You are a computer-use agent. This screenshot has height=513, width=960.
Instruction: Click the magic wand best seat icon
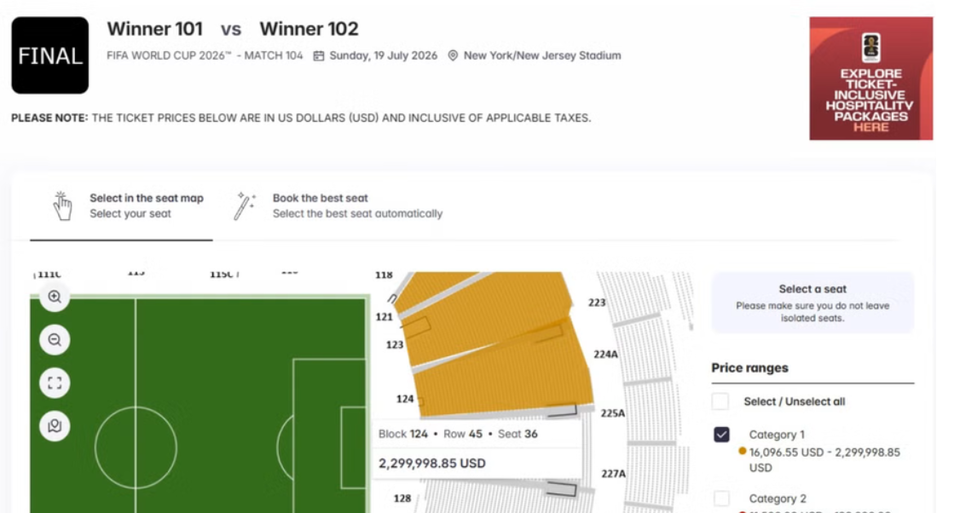245,206
